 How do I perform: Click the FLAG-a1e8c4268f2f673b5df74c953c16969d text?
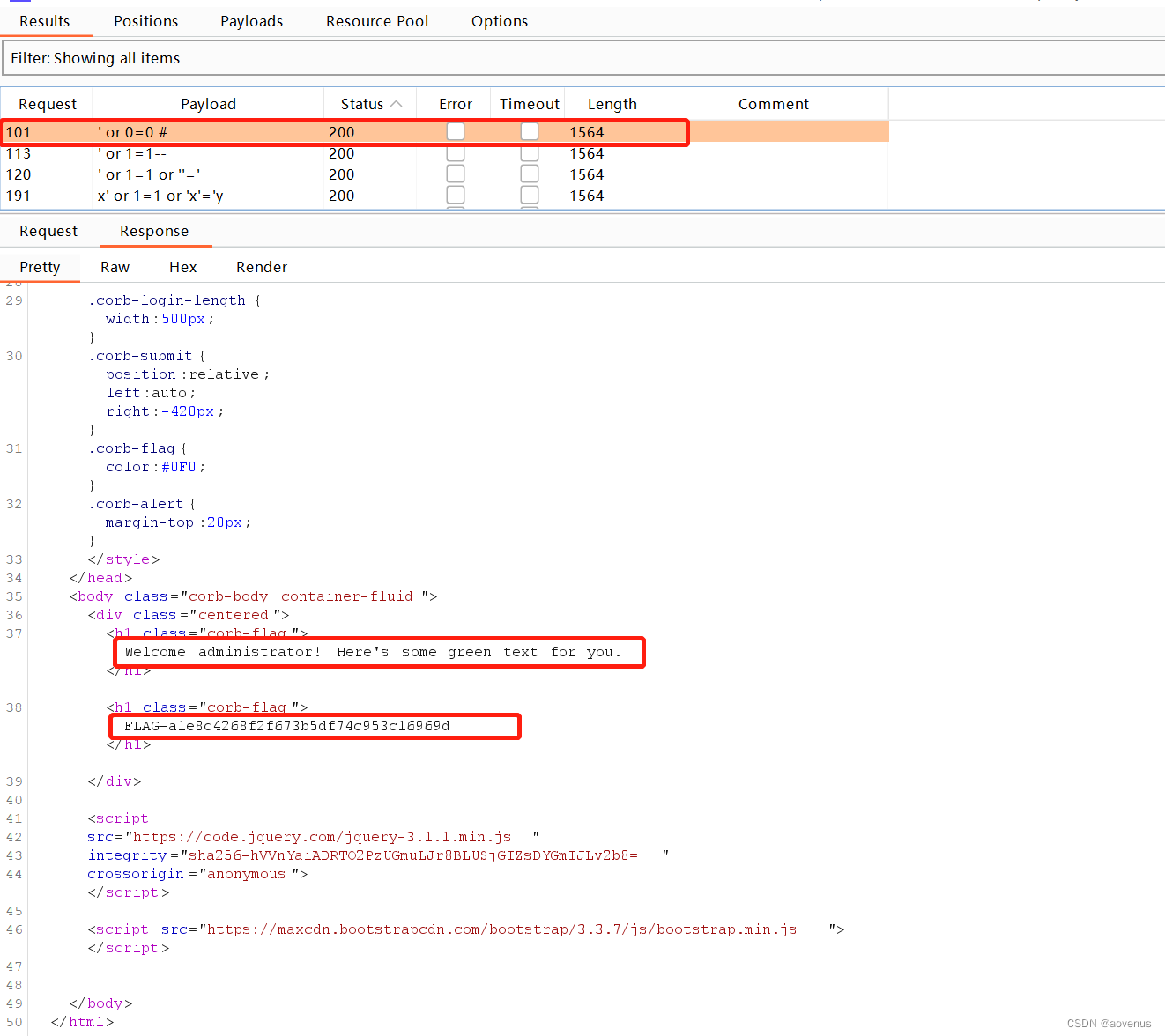[287, 726]
